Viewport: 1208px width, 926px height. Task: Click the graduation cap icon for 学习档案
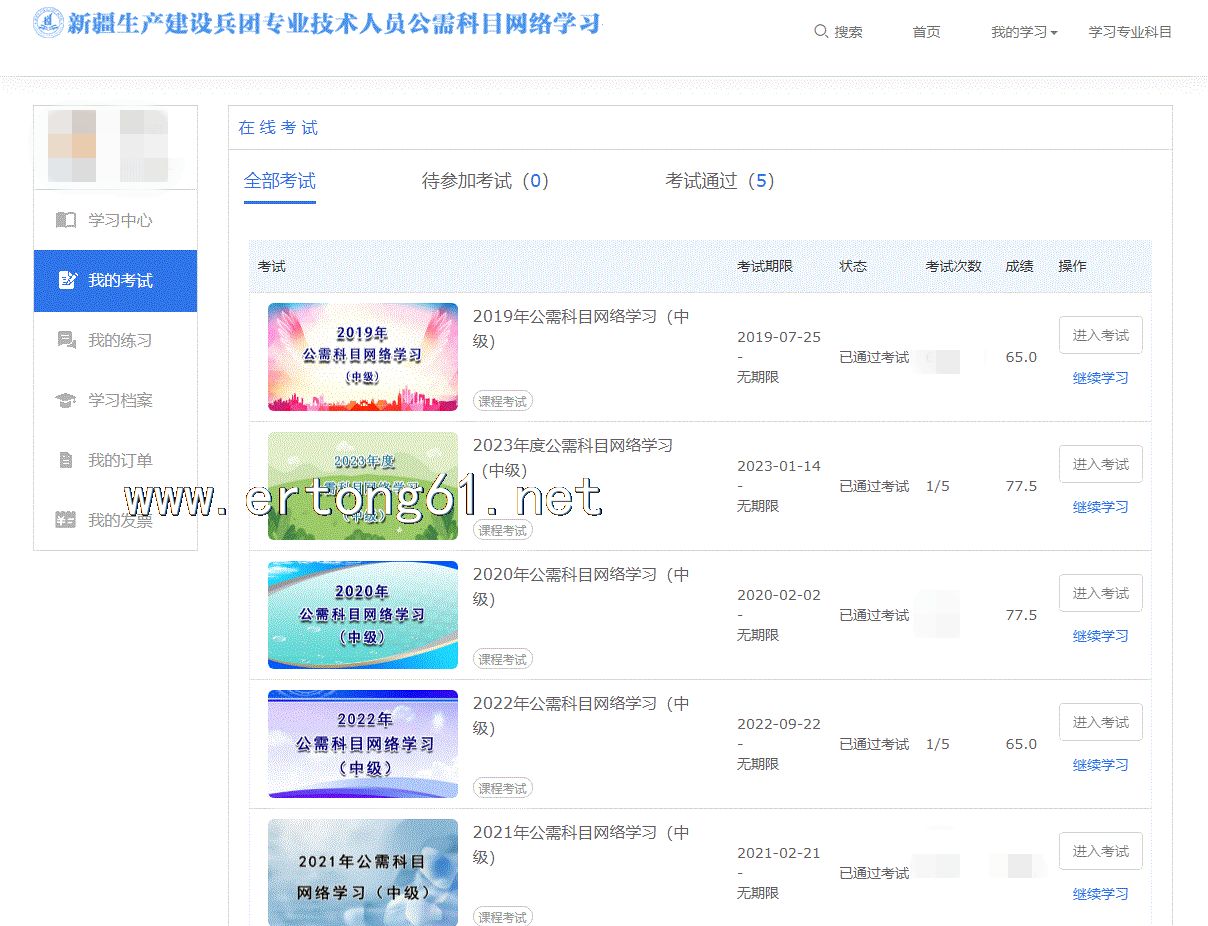point(66,400)
